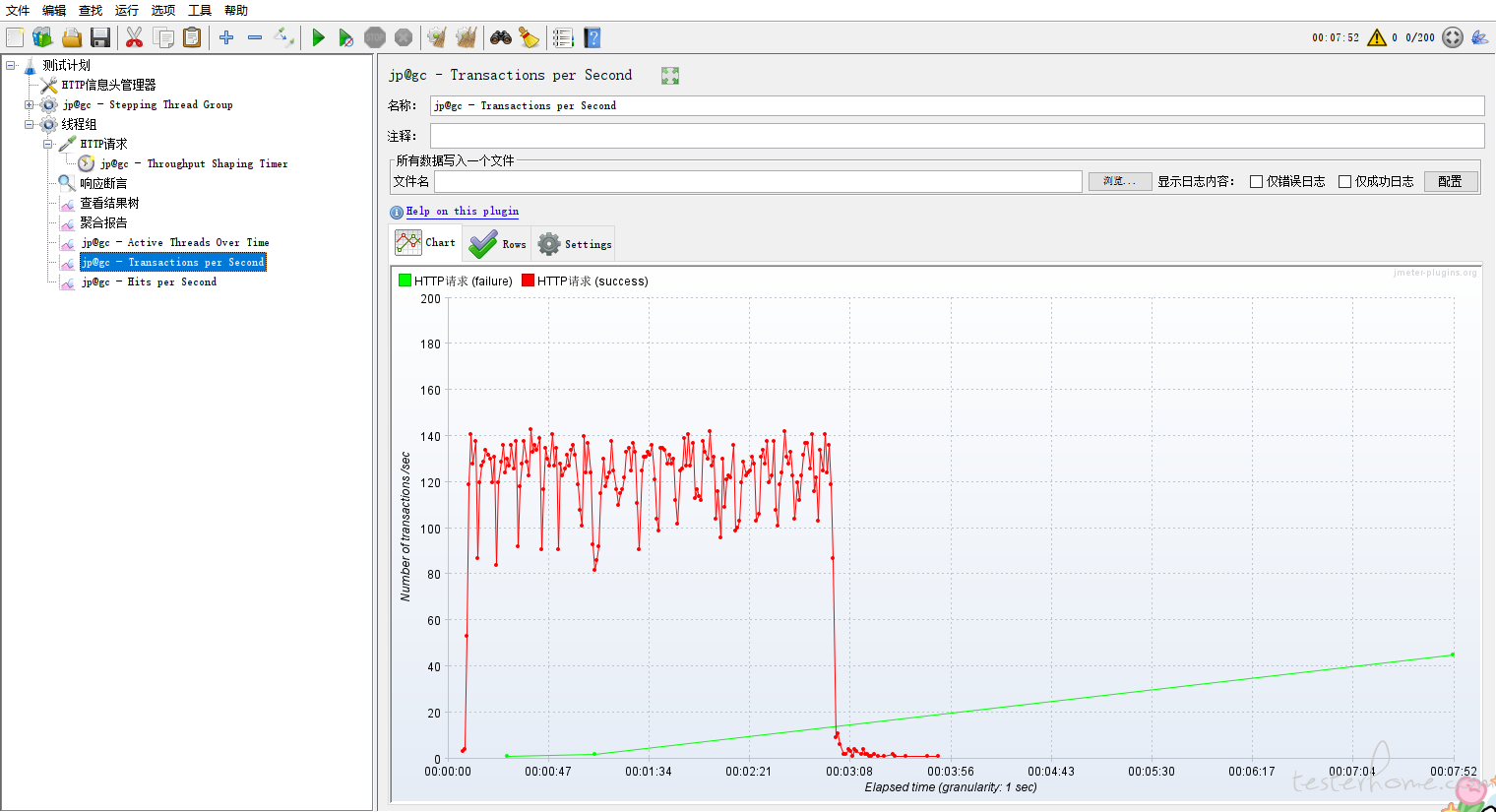Click the 配置 configure button
This screenshot has height=812, width=1496.
[1451, 181]
